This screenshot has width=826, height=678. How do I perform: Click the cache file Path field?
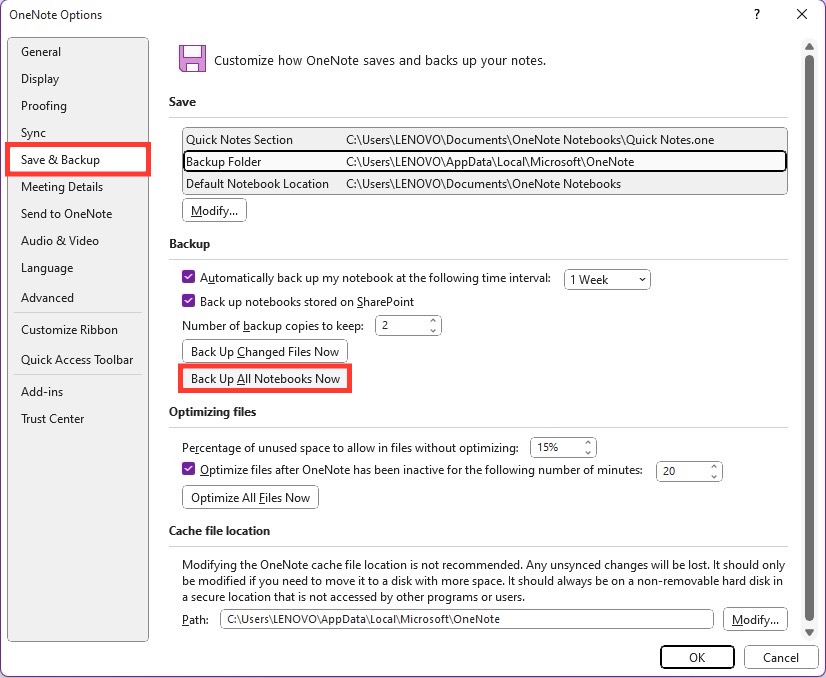[467, 619]
